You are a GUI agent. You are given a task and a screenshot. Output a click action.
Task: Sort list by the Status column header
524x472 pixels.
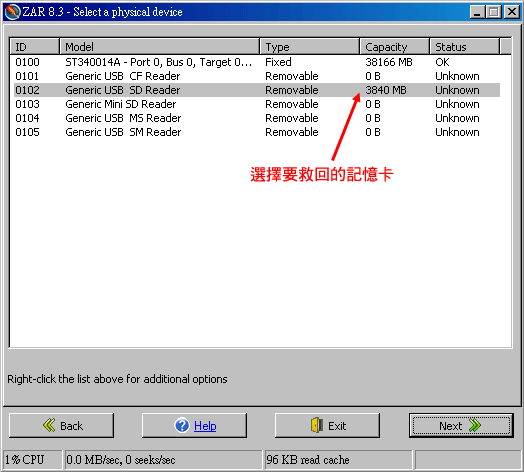click(465, 46)
